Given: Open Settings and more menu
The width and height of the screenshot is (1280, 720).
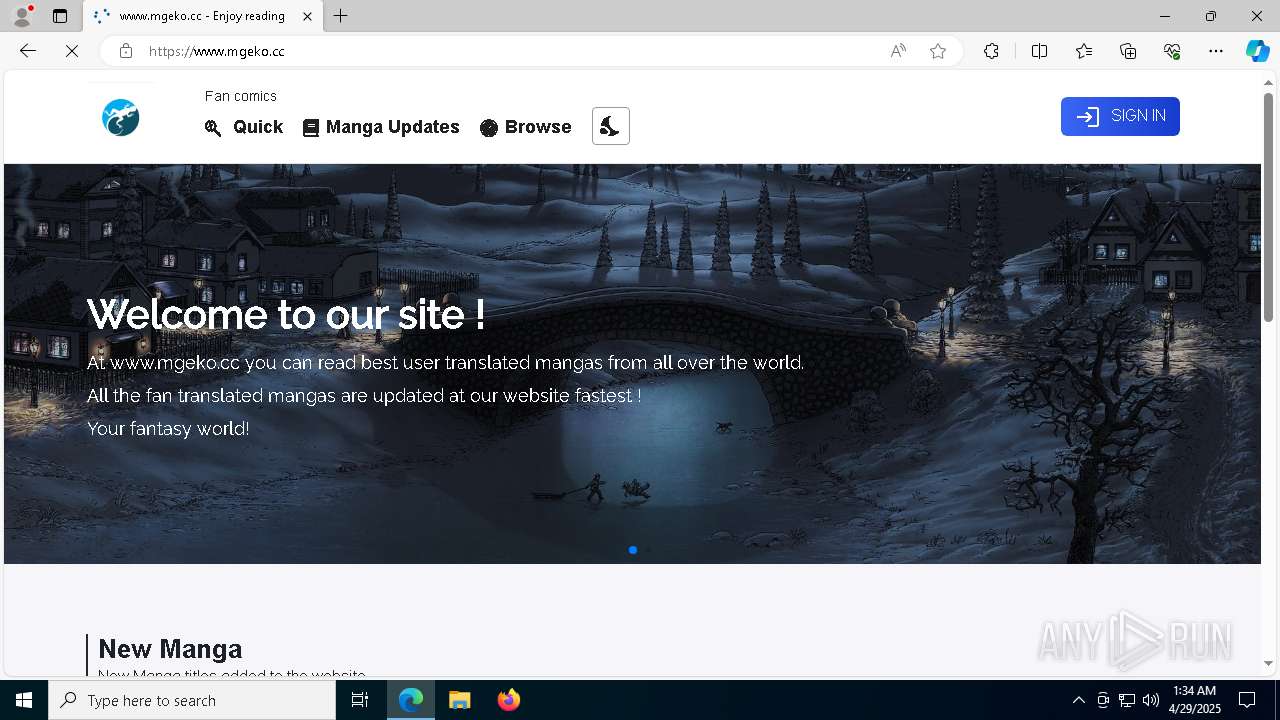Looking at the screenshot, I should (1216, 51).
